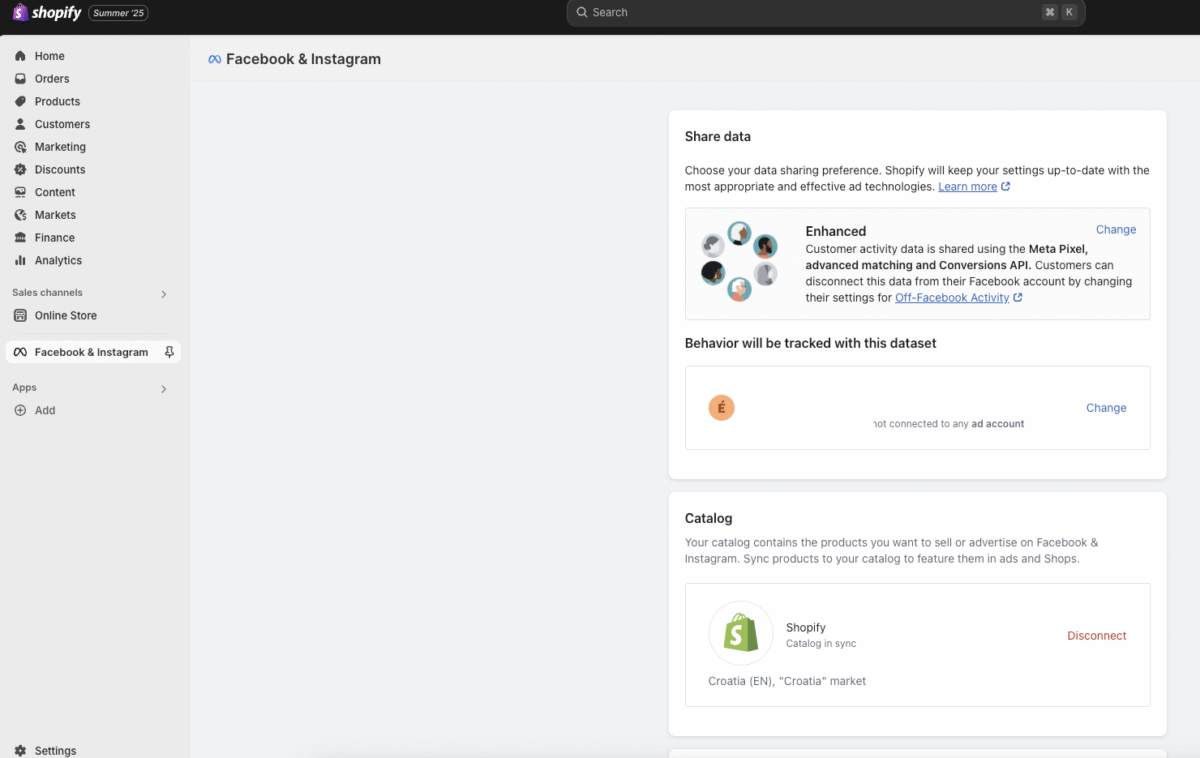Screen dimensions: 1200x758
Task: Open the Learn more link
Action: point(967,187)
